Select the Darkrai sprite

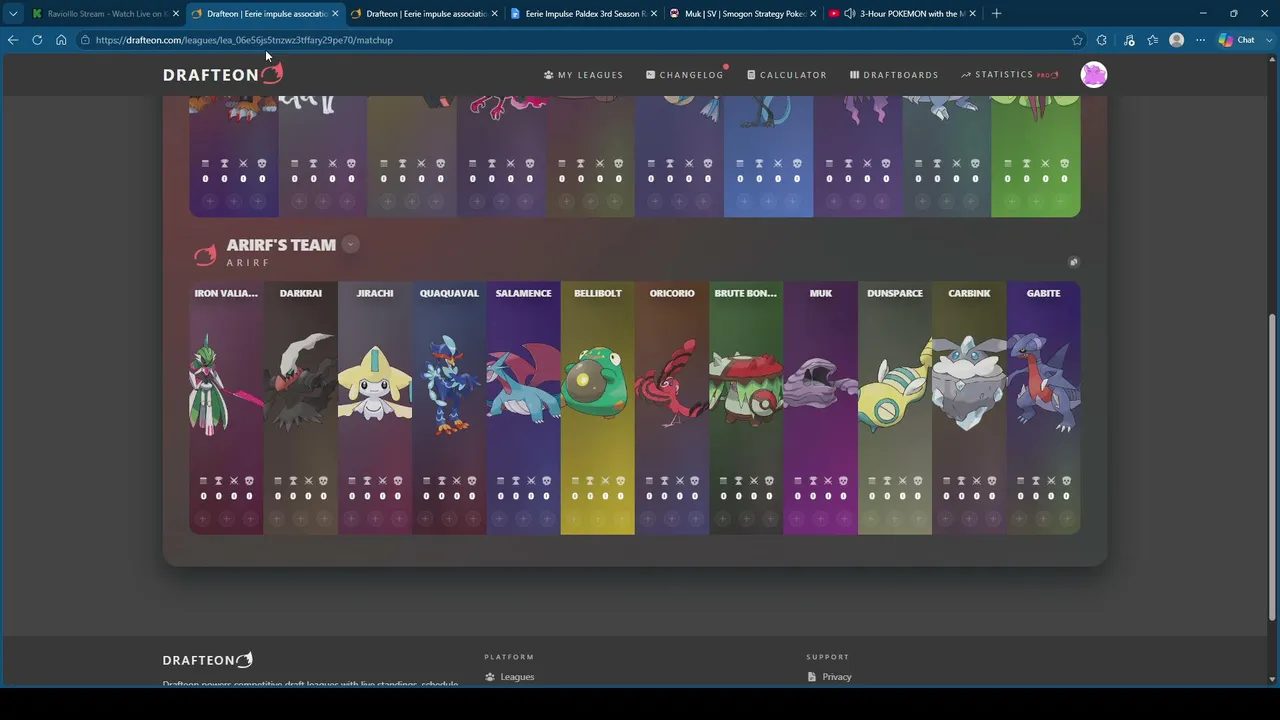point(300,383)
